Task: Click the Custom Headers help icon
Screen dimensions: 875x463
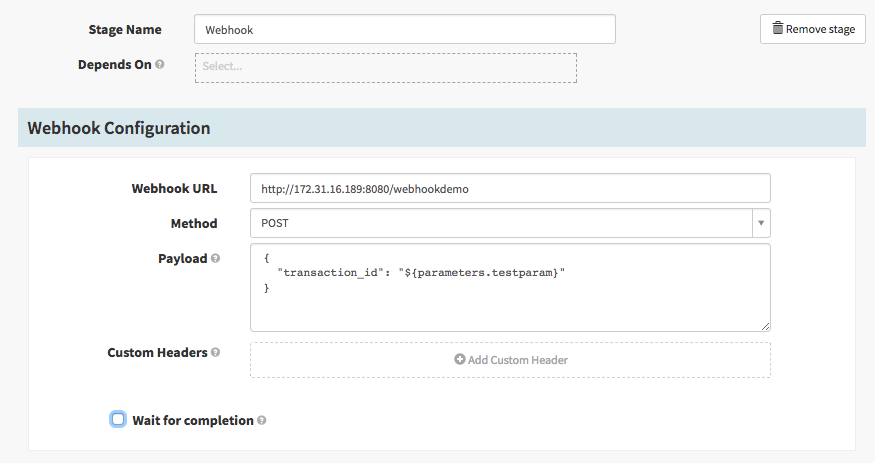Action: coord(215,353)
